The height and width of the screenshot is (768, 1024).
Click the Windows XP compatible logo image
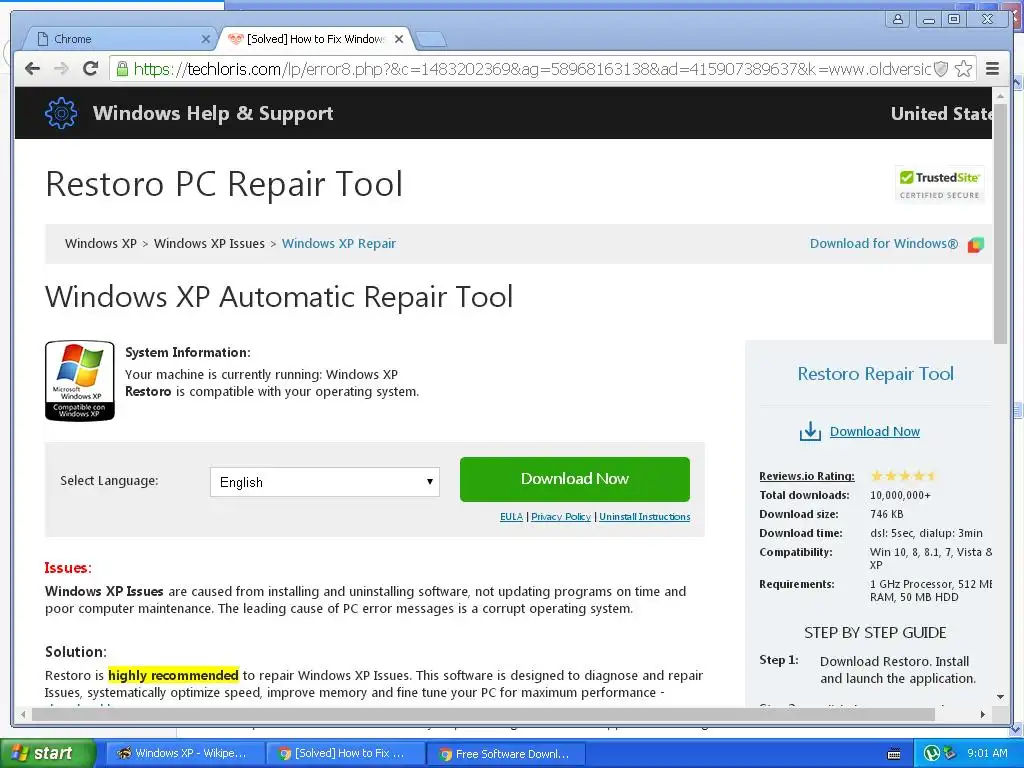[80, 380]
